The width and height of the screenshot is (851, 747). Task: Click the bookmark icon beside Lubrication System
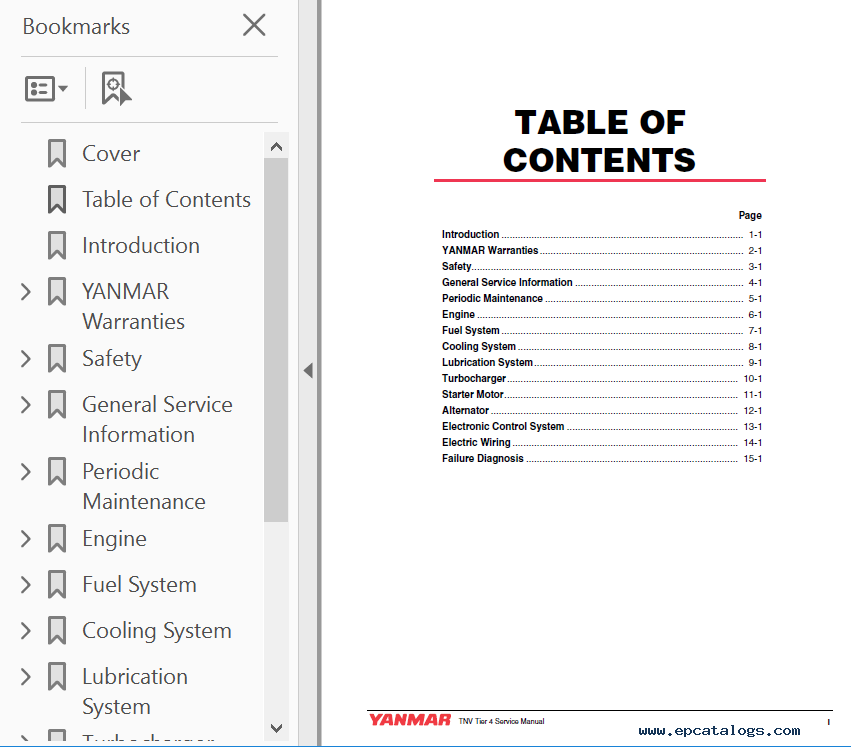click(57, 677)
